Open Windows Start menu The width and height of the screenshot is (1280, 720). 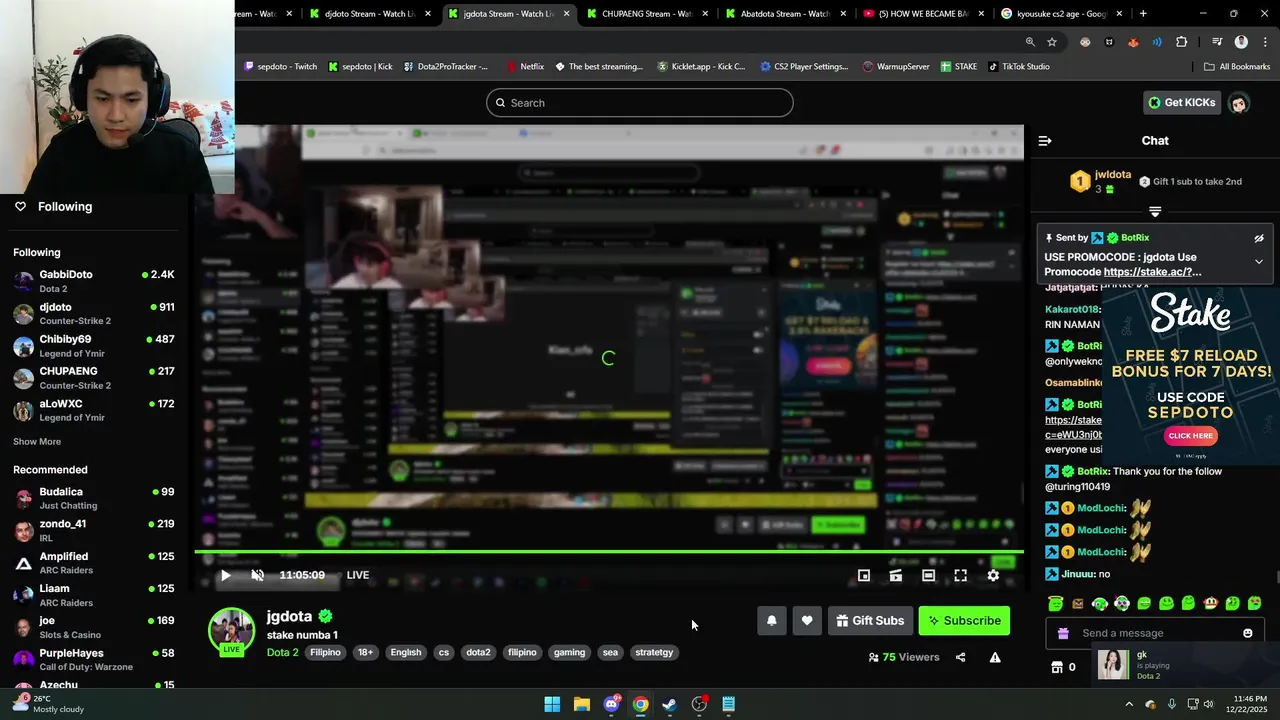click(x=552, y=704)
